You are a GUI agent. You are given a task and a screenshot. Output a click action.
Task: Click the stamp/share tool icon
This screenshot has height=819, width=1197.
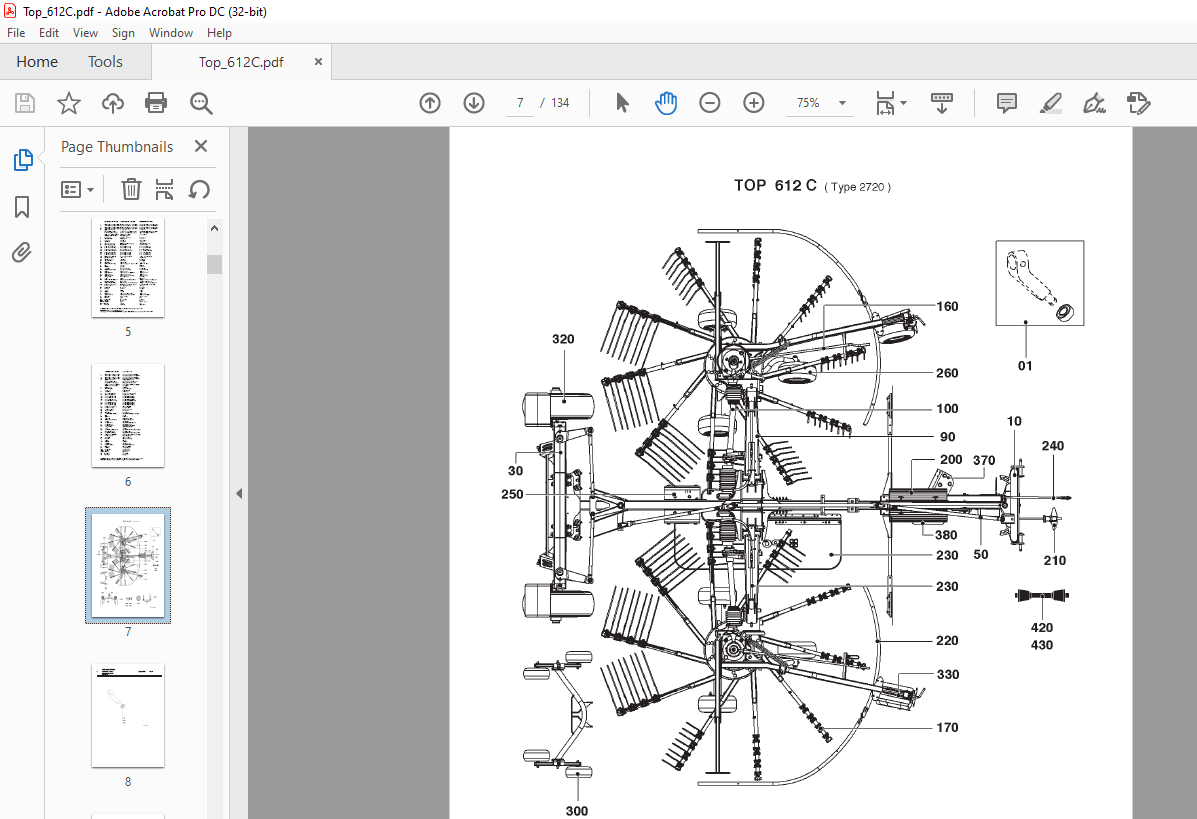click(x=1138, y=103)
